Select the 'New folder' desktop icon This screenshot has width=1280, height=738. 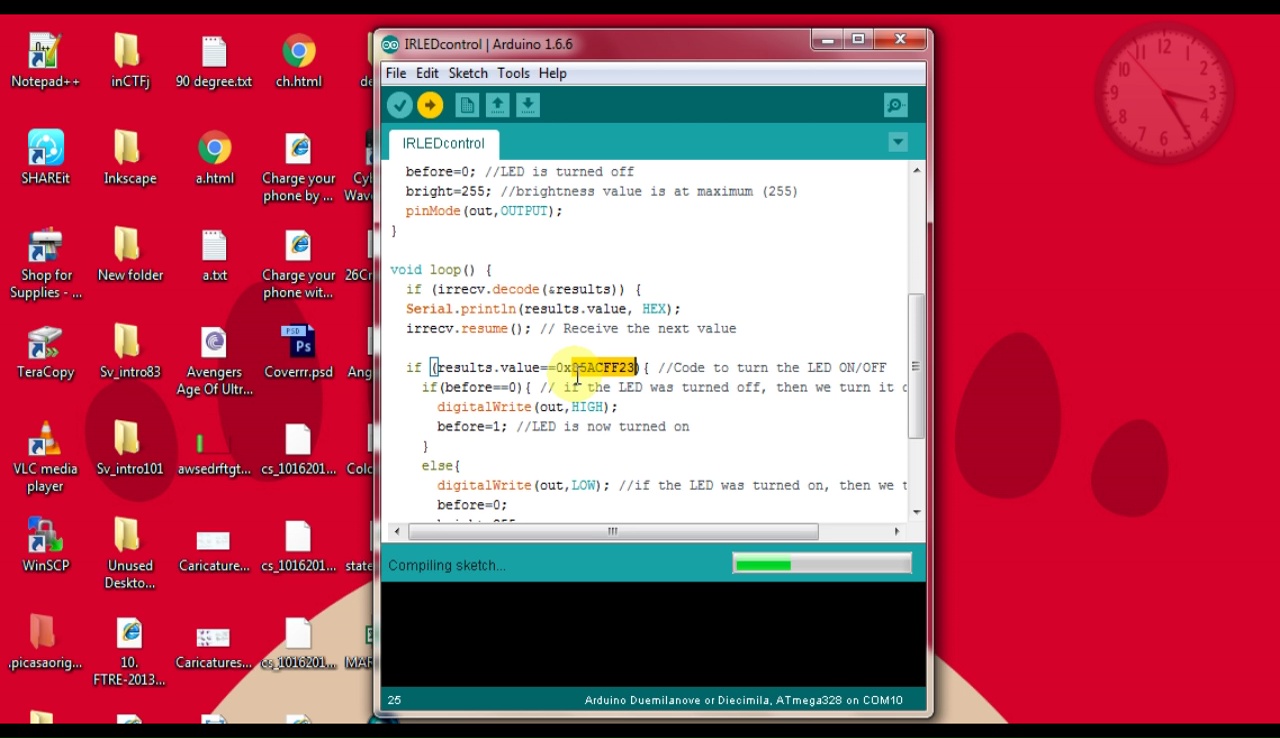pyautogui.click(x=130, y=255)
